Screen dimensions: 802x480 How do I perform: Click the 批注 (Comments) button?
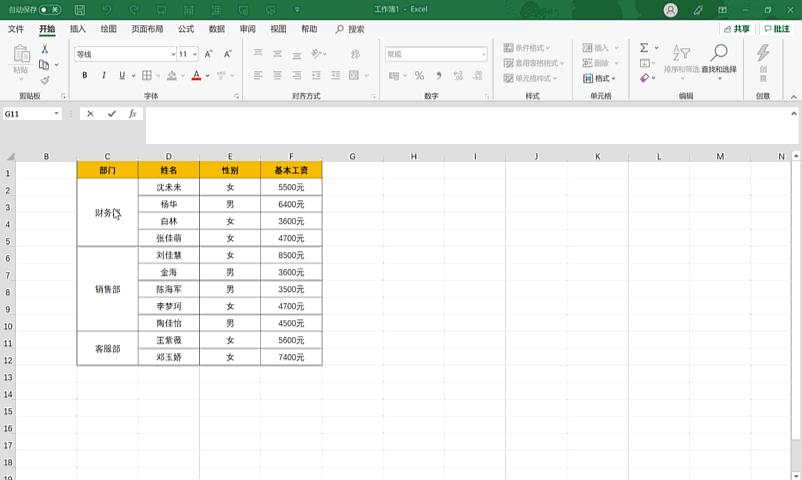[x=776, y=29]
